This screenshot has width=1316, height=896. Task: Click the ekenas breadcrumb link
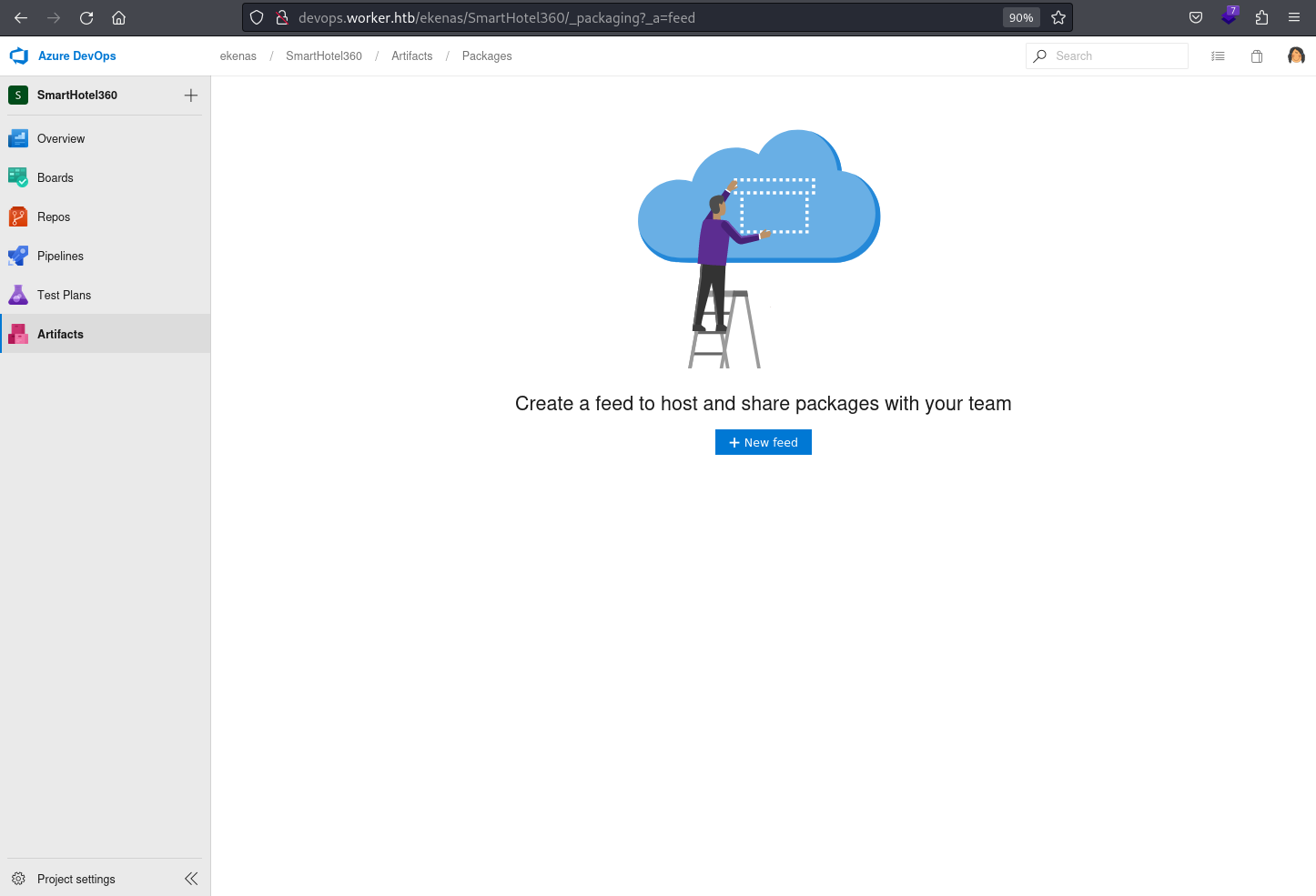tap(238, 56)
